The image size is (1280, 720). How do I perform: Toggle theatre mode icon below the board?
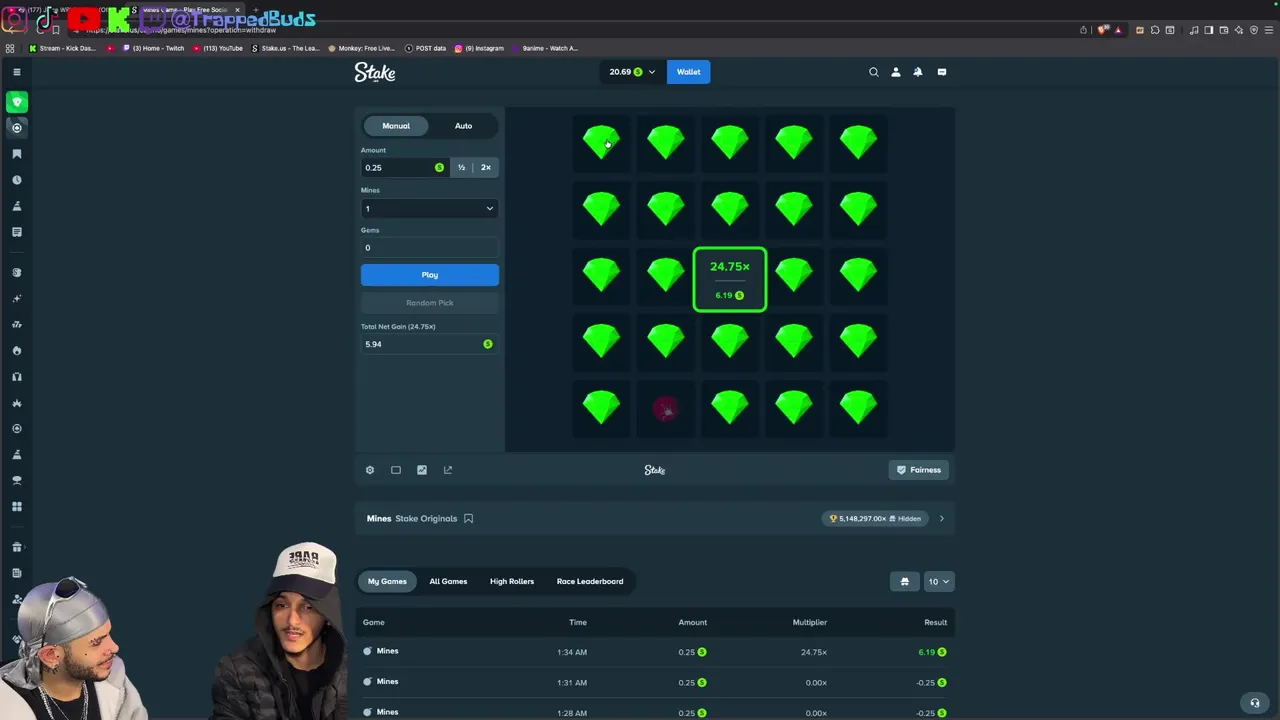(396, 470)
